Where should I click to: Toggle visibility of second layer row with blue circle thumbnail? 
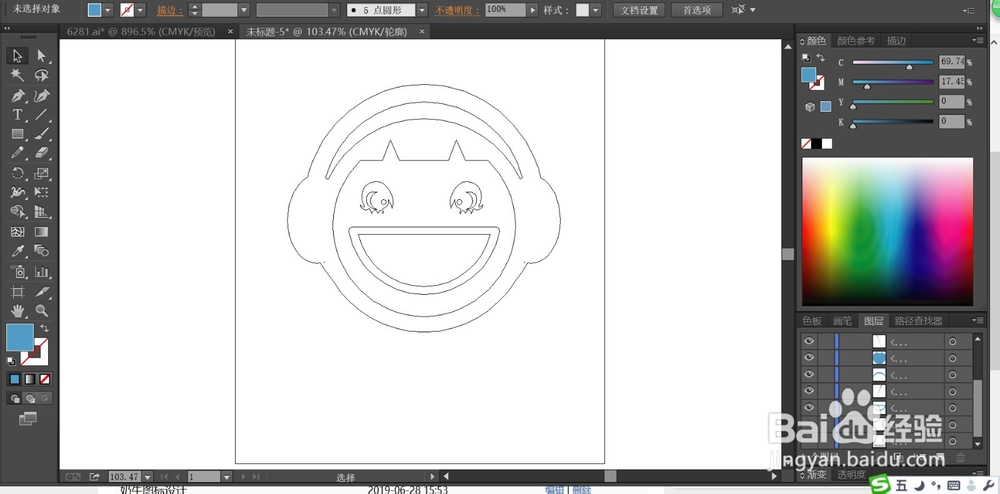coord(809,358)
